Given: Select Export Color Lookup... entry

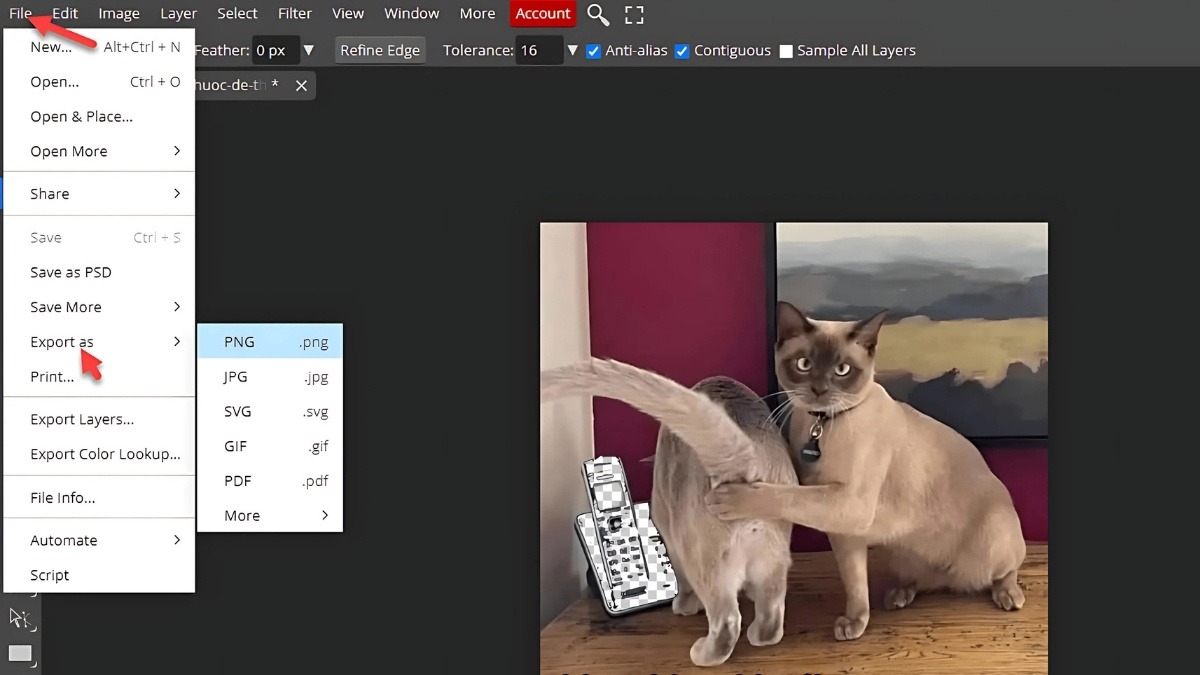Looking at the screenshot, I should [100, 454].
